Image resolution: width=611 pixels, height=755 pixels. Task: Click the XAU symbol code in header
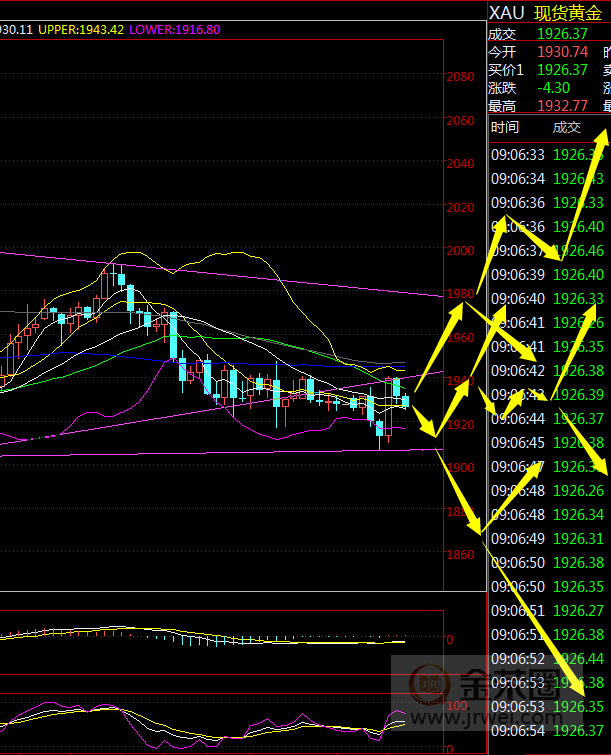coord(506,13)
